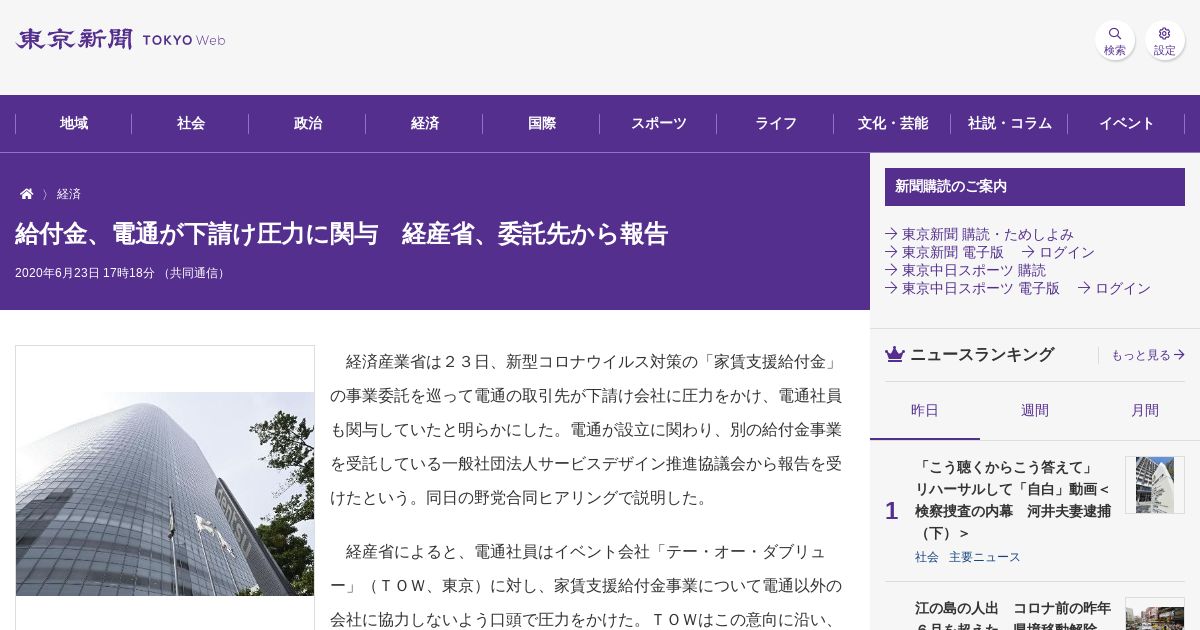Open the 国際 navigation menu

click(542, 124)
